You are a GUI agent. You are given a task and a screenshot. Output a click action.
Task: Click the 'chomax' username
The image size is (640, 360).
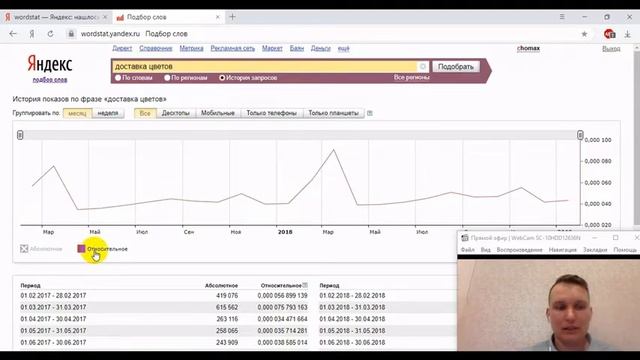tap(528, 48)
